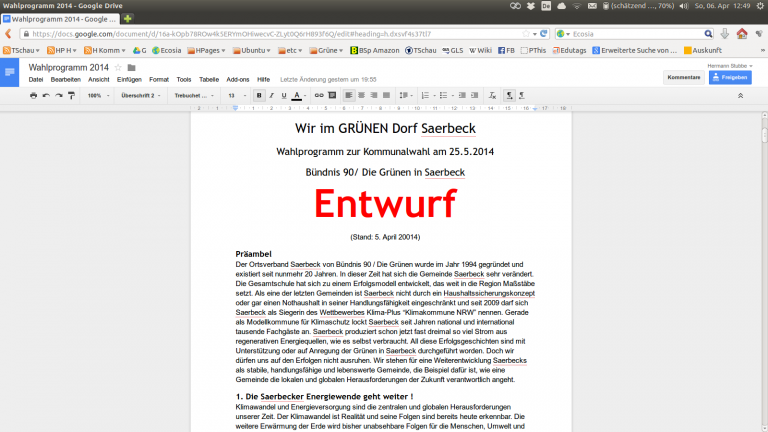Image resolution: width=768 pixels, height=432 pixels.
Task: Go back with the browser back arrow
Action: pos(8,34)
